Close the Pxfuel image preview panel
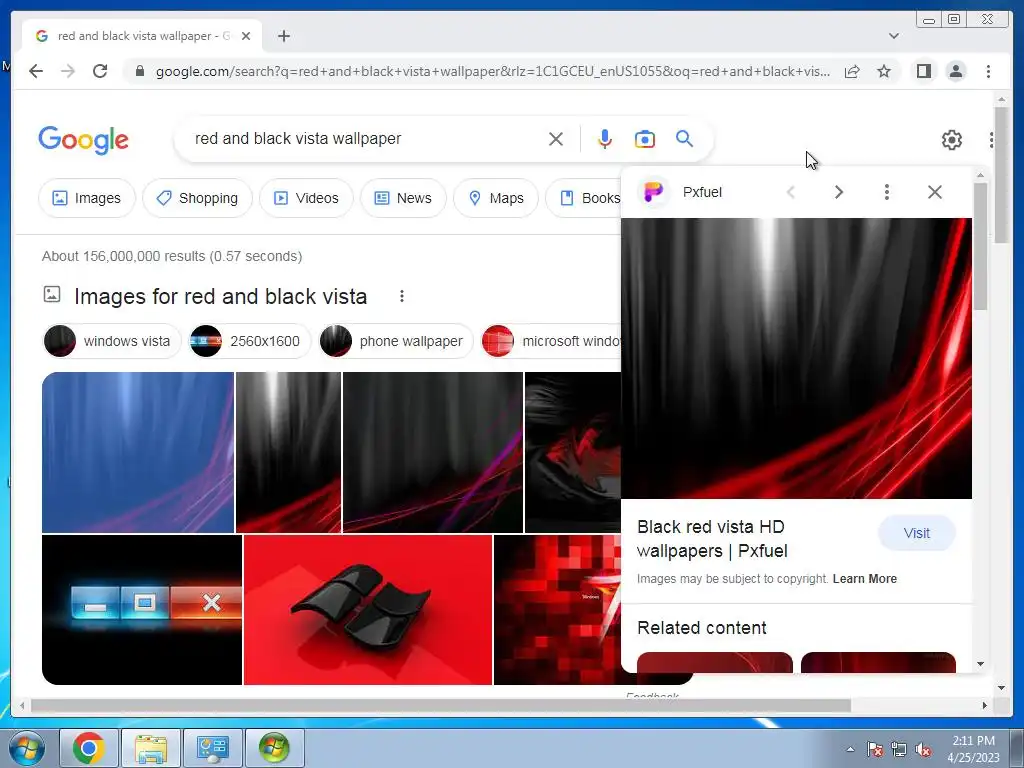 935,192
